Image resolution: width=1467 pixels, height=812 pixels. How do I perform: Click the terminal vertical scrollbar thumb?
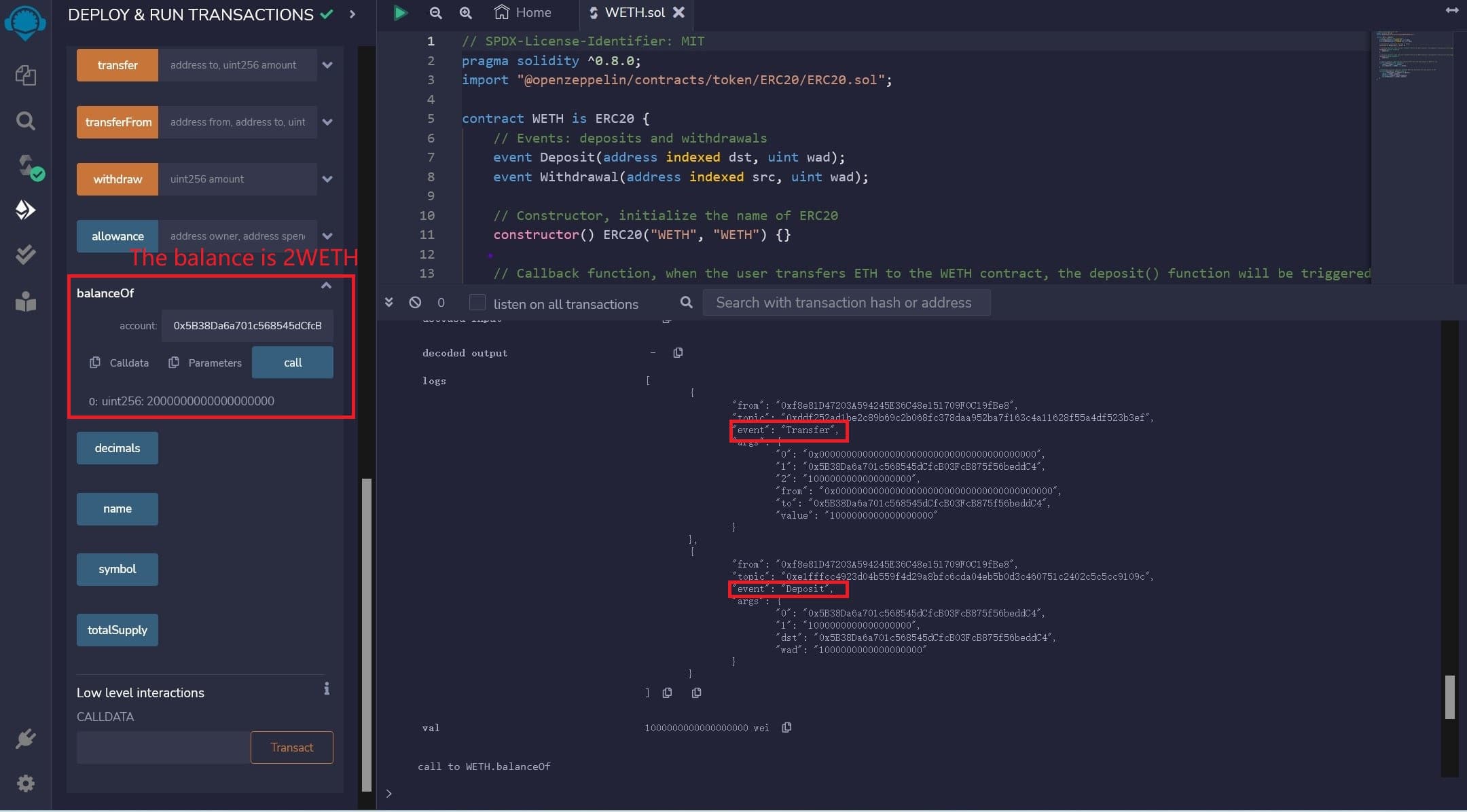(x=1449, y=697)
